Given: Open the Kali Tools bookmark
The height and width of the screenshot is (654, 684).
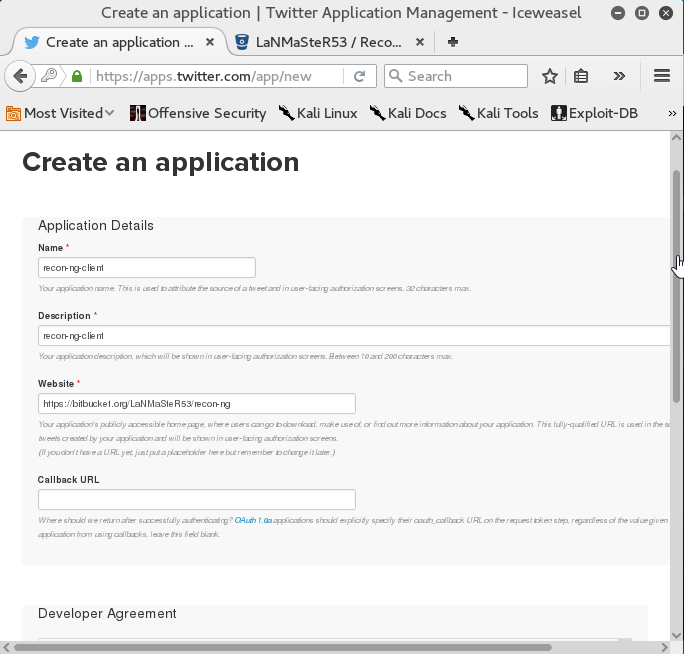Looking at the screenshot, I should pyautogui.click(x=498, y=113).
